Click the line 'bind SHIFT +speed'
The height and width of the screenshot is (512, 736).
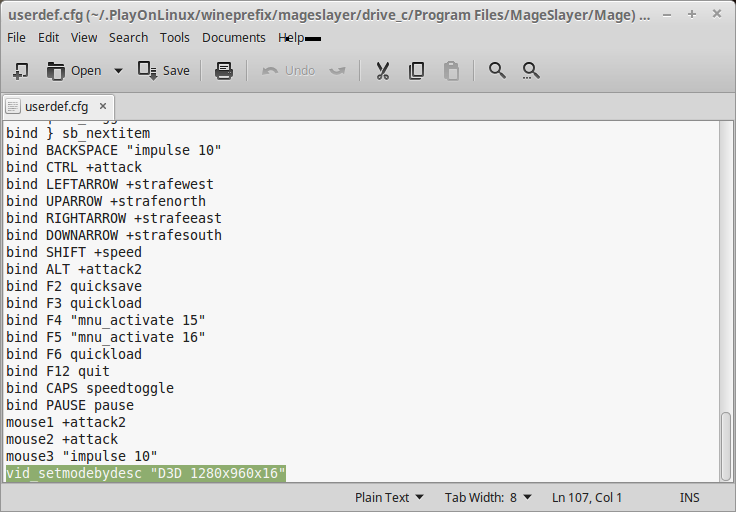74,252
